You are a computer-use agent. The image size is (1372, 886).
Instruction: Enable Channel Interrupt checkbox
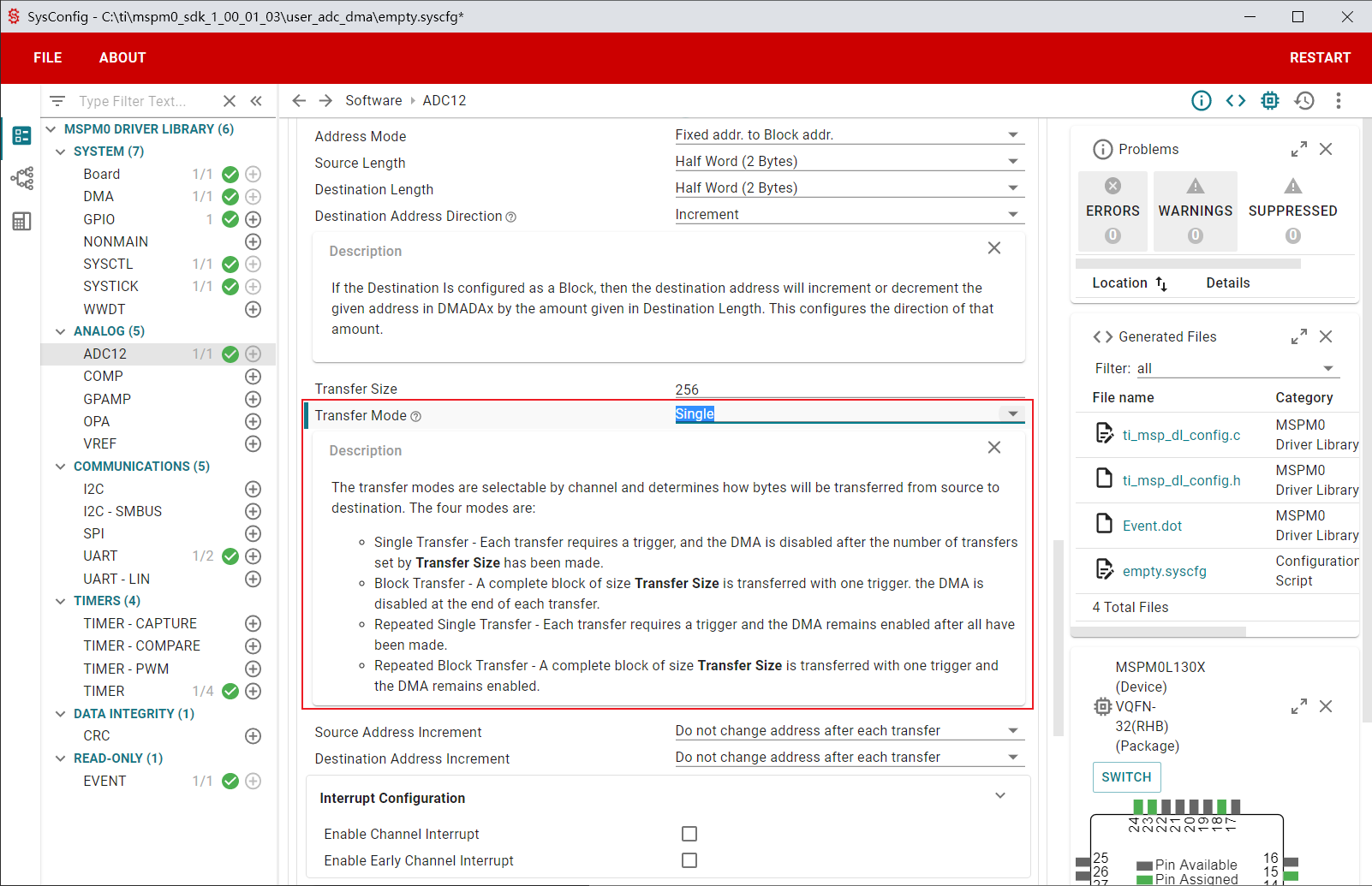(x=689, y=834)
